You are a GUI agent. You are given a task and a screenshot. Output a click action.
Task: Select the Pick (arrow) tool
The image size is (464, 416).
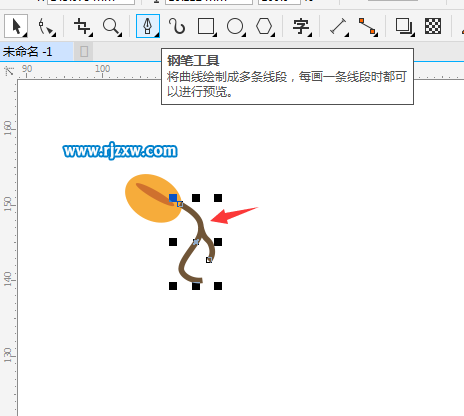point(16,26)
